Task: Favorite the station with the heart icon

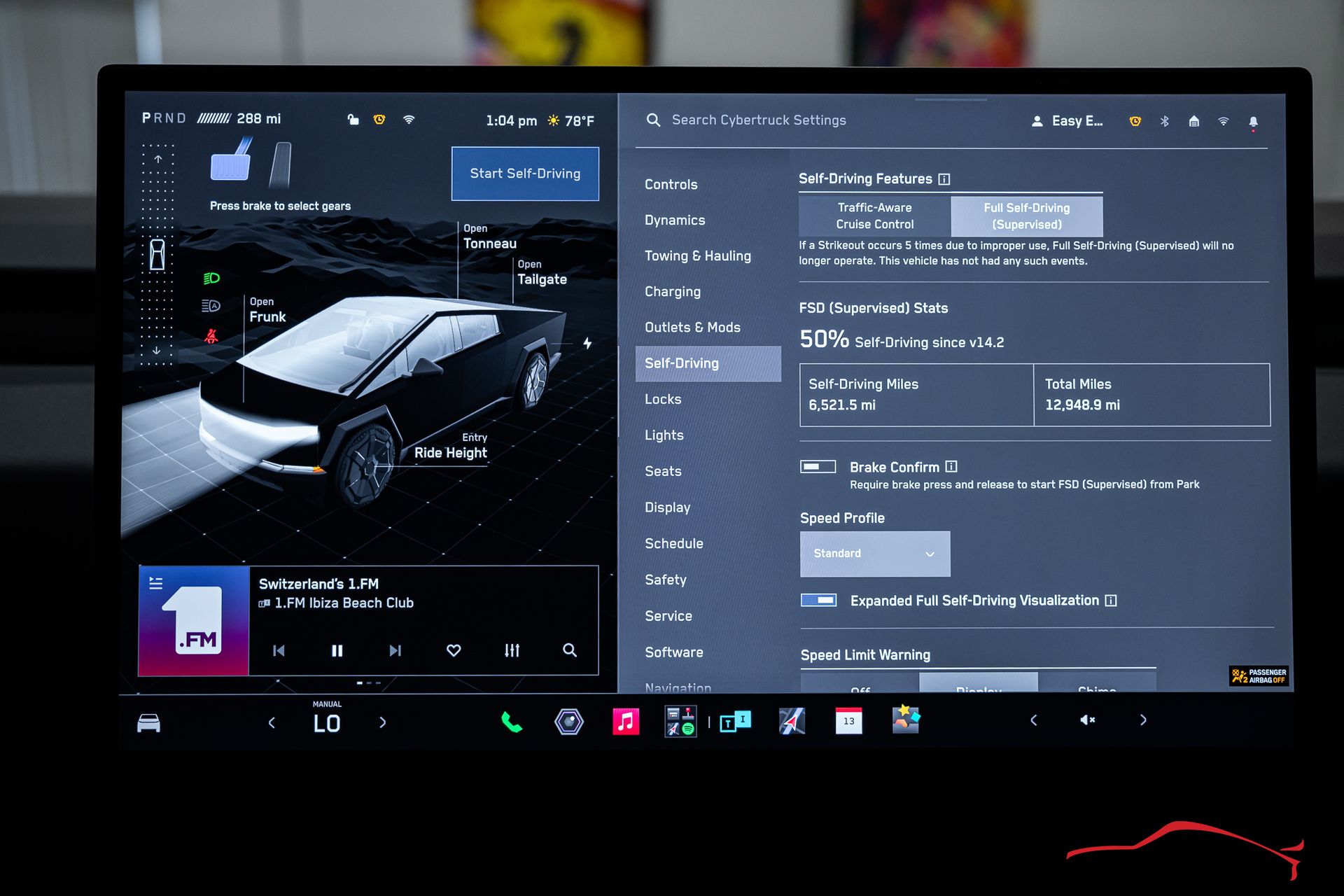Action: [x=454, y=650]
